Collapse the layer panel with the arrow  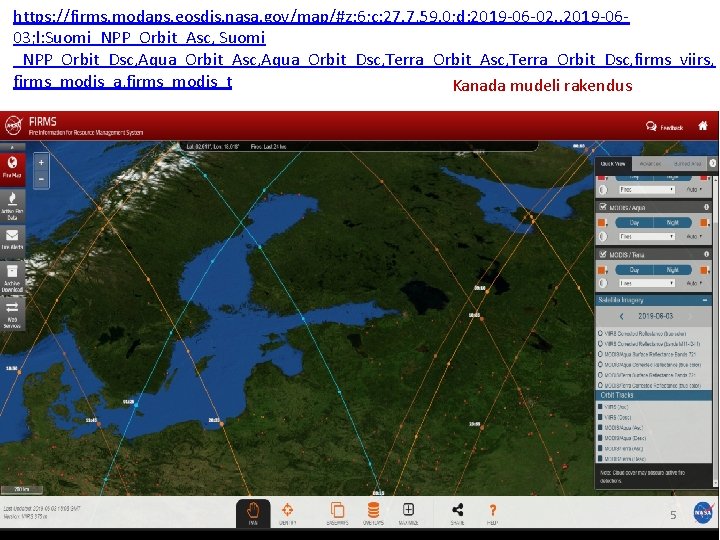712,163
